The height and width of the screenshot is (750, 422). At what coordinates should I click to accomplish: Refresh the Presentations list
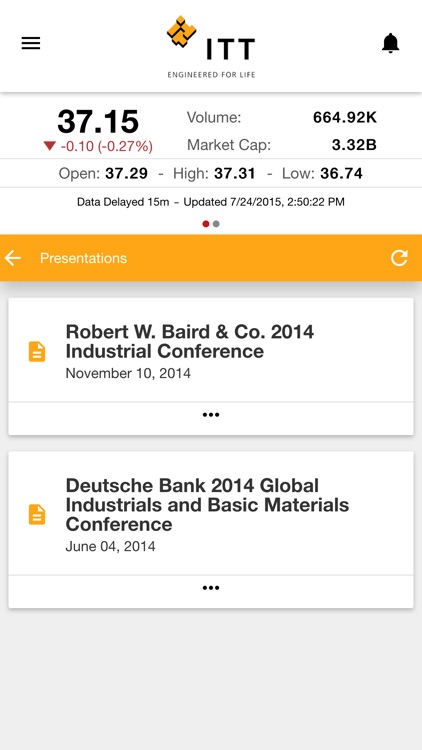click(x=399, y=258)
